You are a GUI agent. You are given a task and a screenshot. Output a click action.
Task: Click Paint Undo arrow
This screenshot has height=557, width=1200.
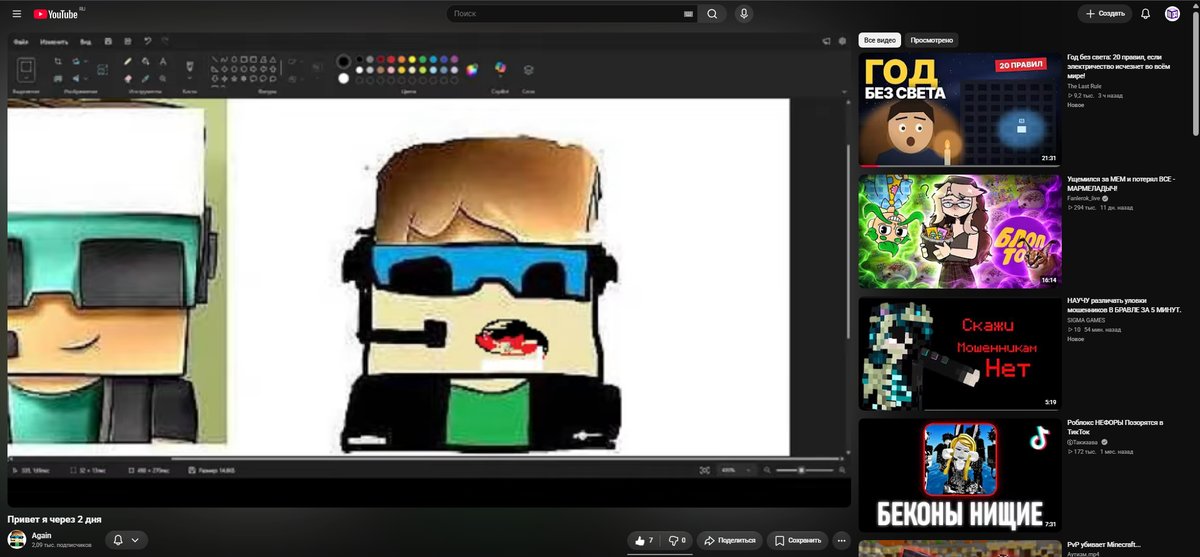coord(148,40)
